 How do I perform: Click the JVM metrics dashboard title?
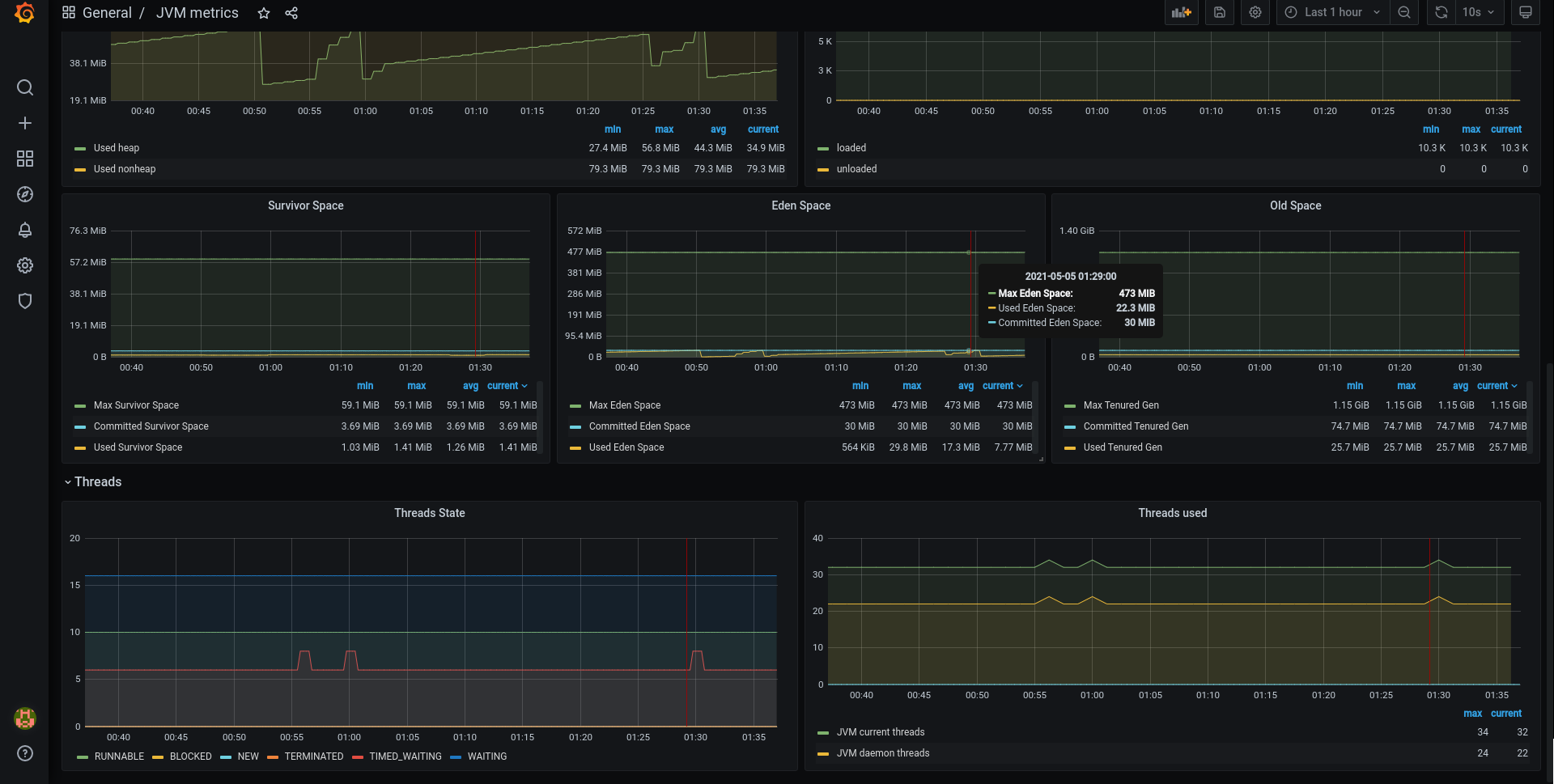[197, 13]
